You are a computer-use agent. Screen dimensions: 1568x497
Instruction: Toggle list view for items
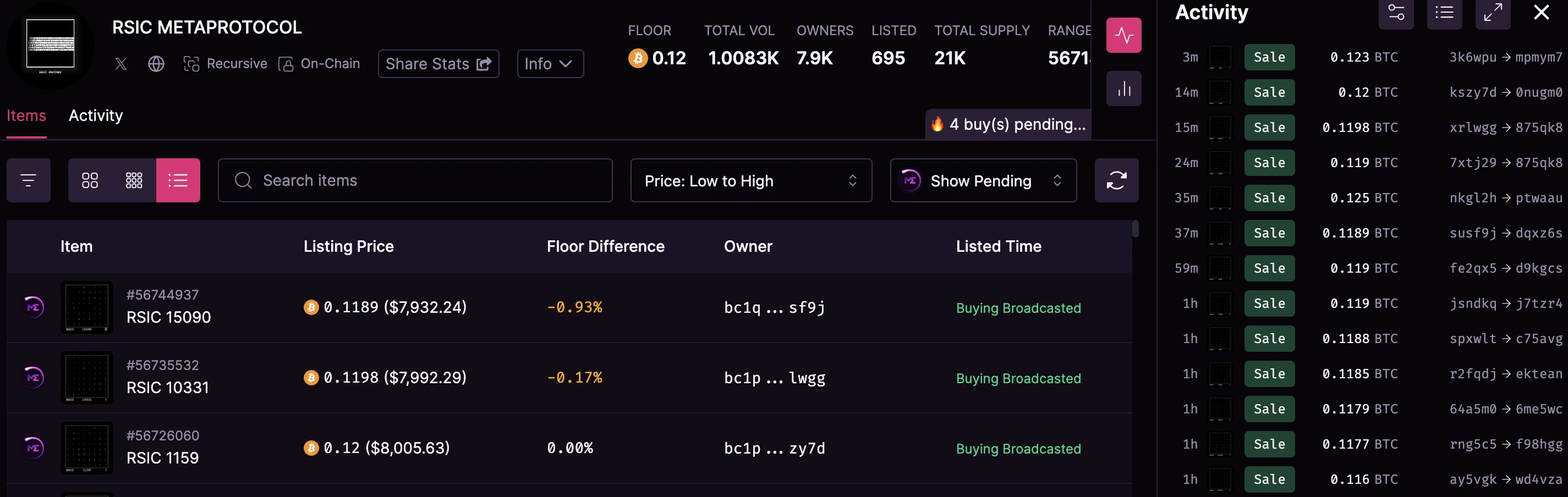point(178,180)
